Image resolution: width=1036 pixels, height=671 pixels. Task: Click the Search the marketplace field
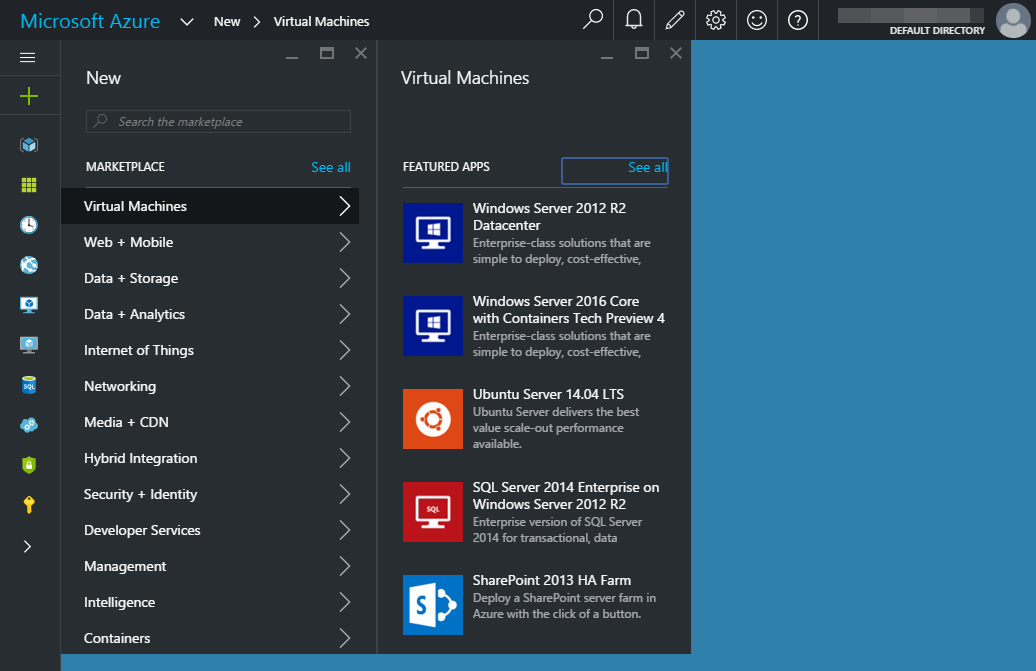[217, 121]
